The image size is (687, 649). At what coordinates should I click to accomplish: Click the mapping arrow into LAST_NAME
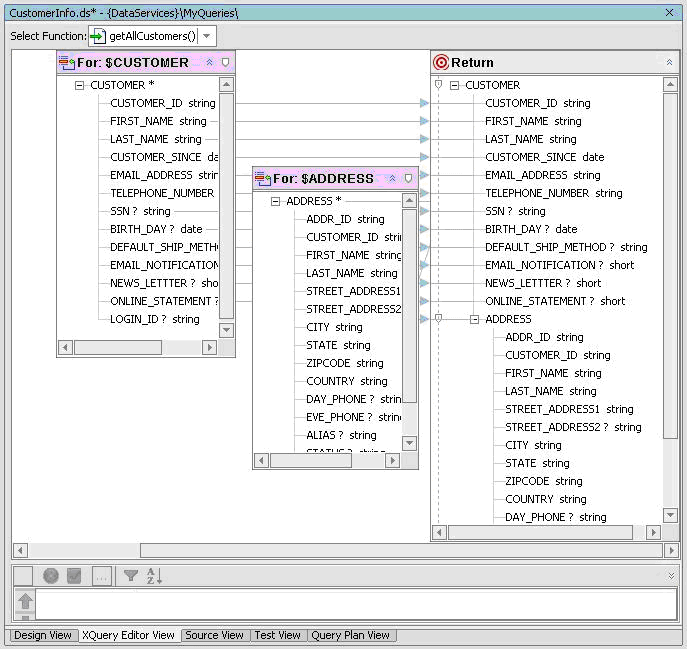coord(424,139)
